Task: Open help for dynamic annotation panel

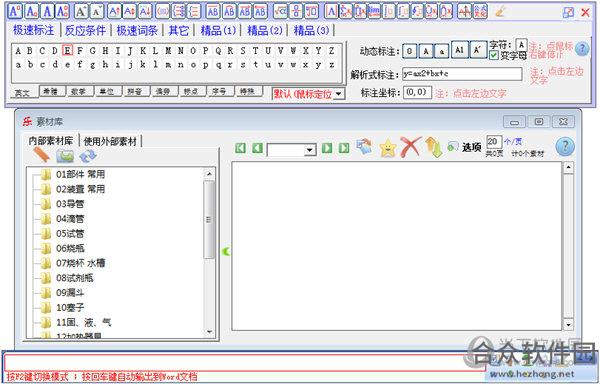Action: [x=582, y=49]
